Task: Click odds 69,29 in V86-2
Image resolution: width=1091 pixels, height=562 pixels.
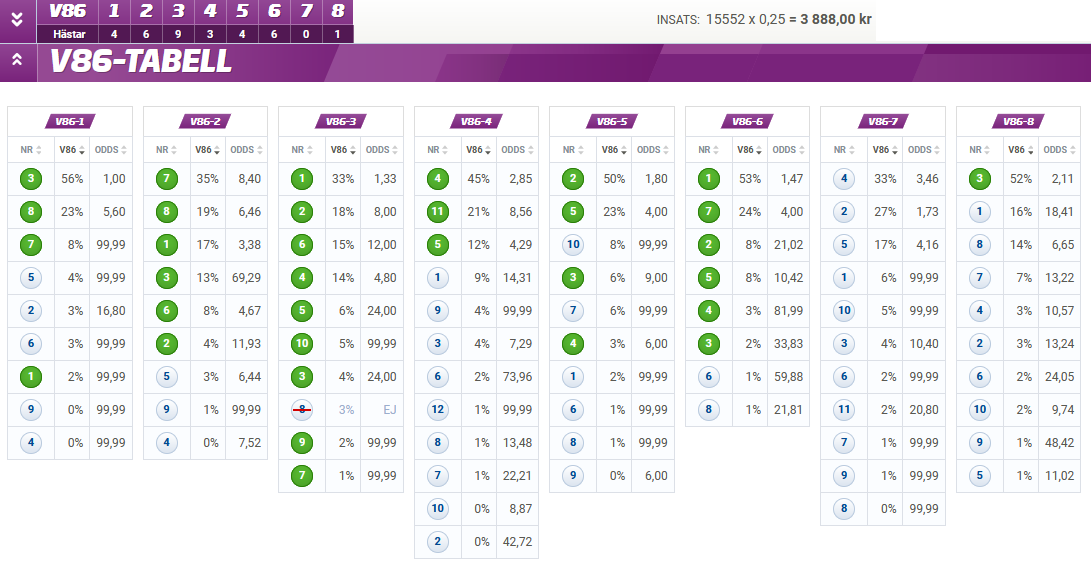Action: click(x=246, y=278)
